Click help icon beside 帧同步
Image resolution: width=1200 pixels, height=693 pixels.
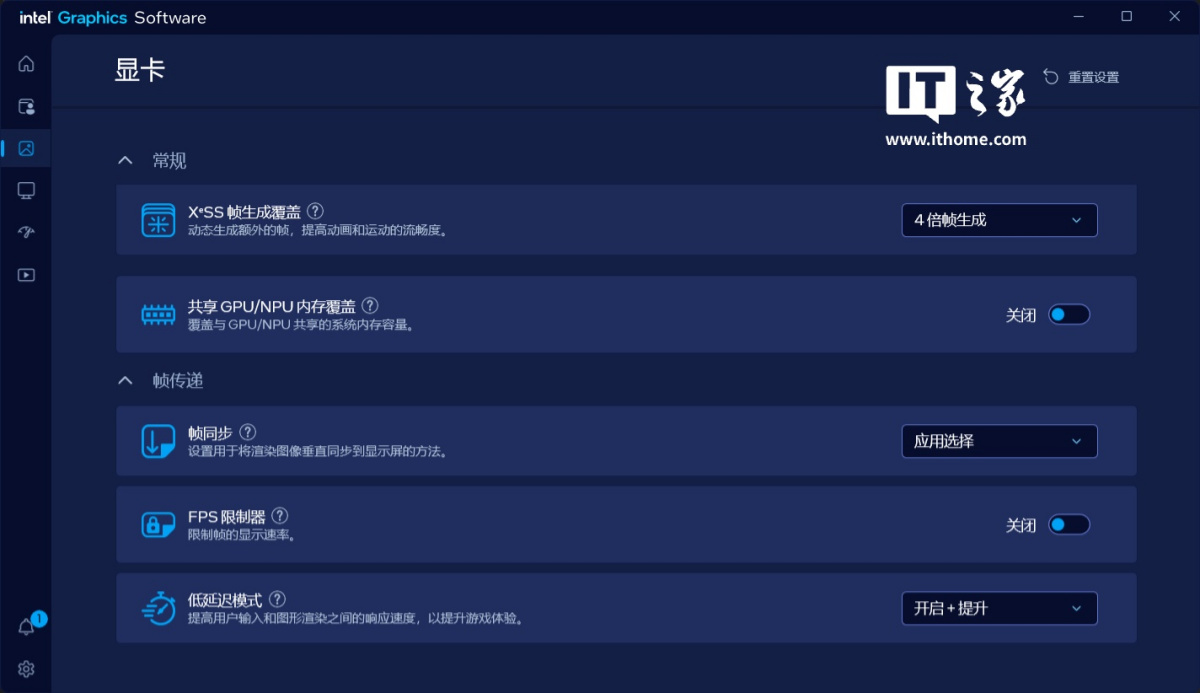(248, 432)
